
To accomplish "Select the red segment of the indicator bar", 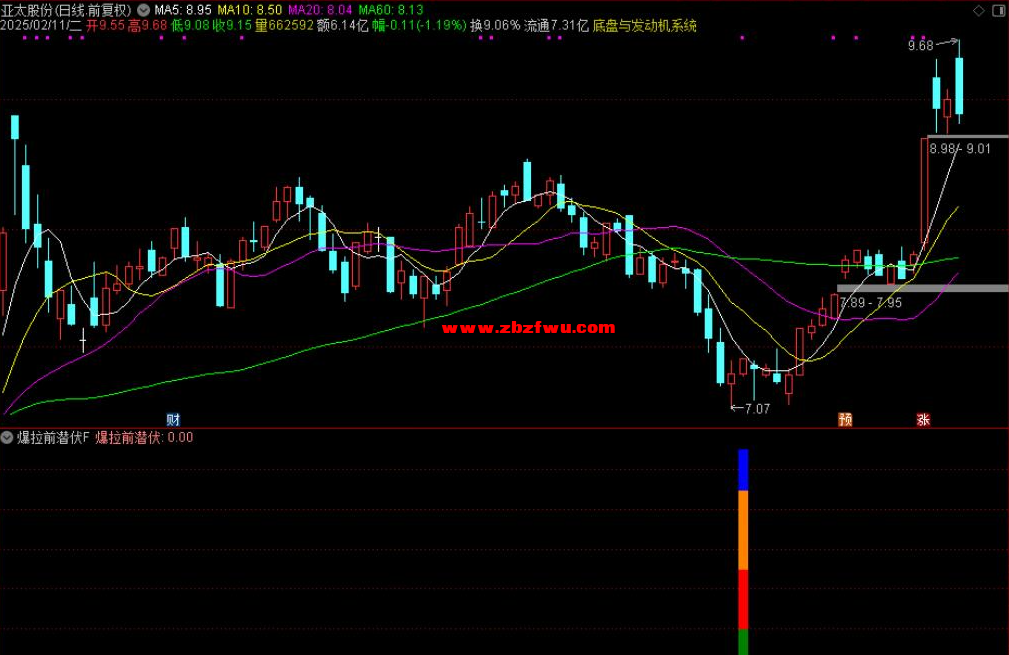I will pos(743,600).
